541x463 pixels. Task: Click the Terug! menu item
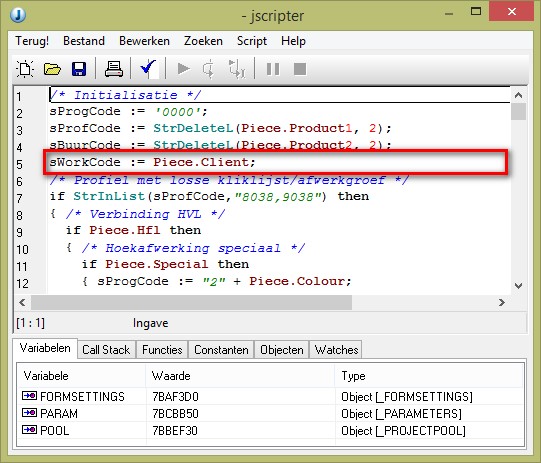pyautogui.click(x=32, y=41)
